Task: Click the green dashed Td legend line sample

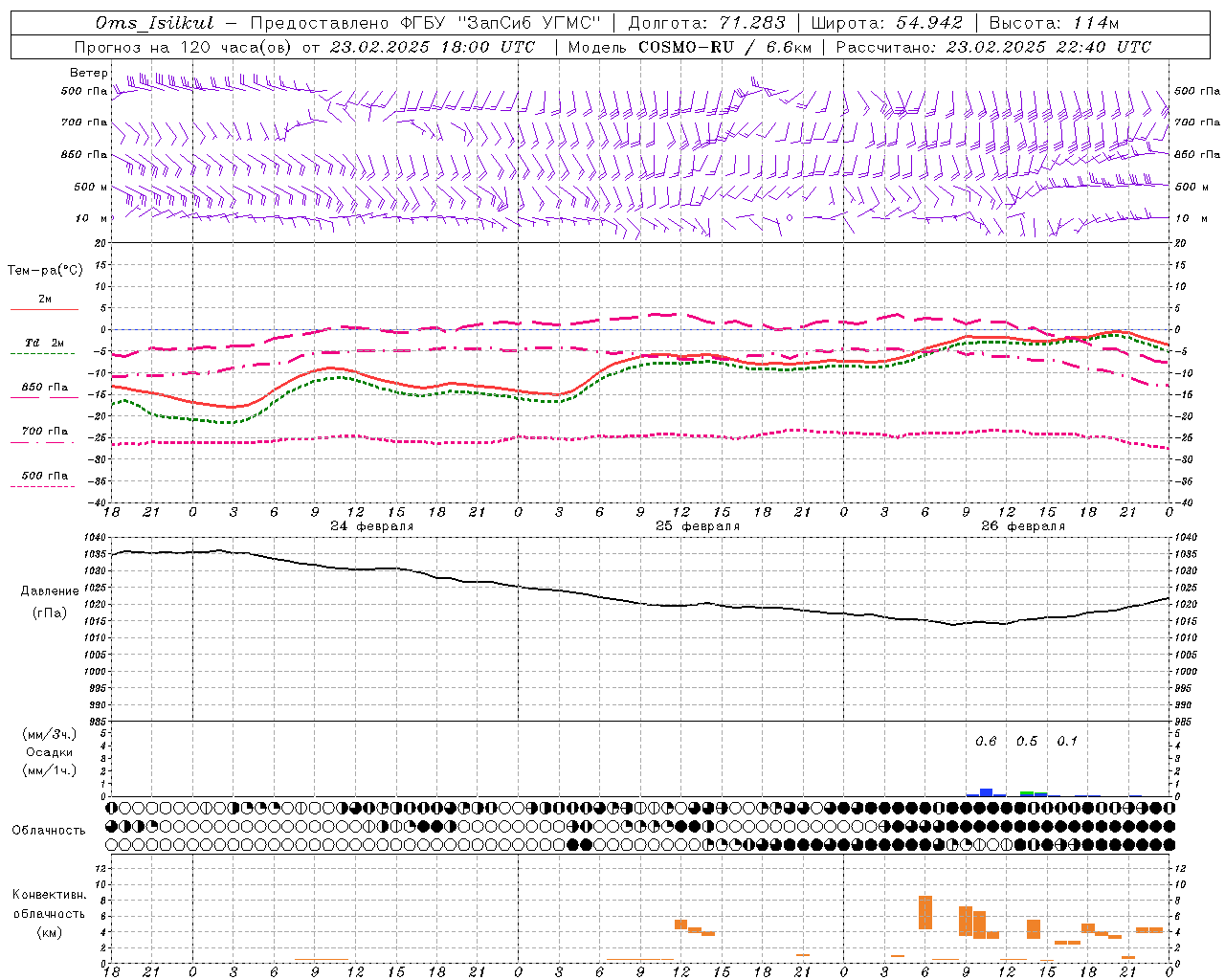Action: [x=43, y=353]
